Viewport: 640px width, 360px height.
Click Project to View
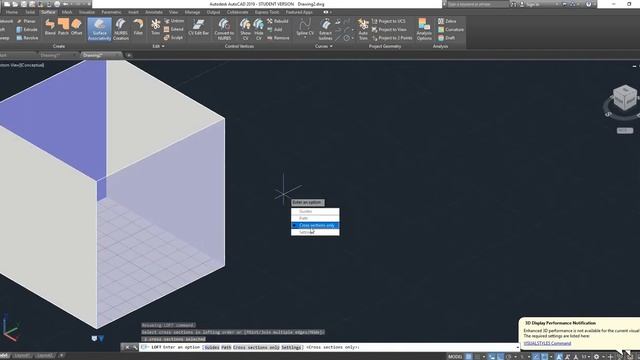tap(389, 29)
